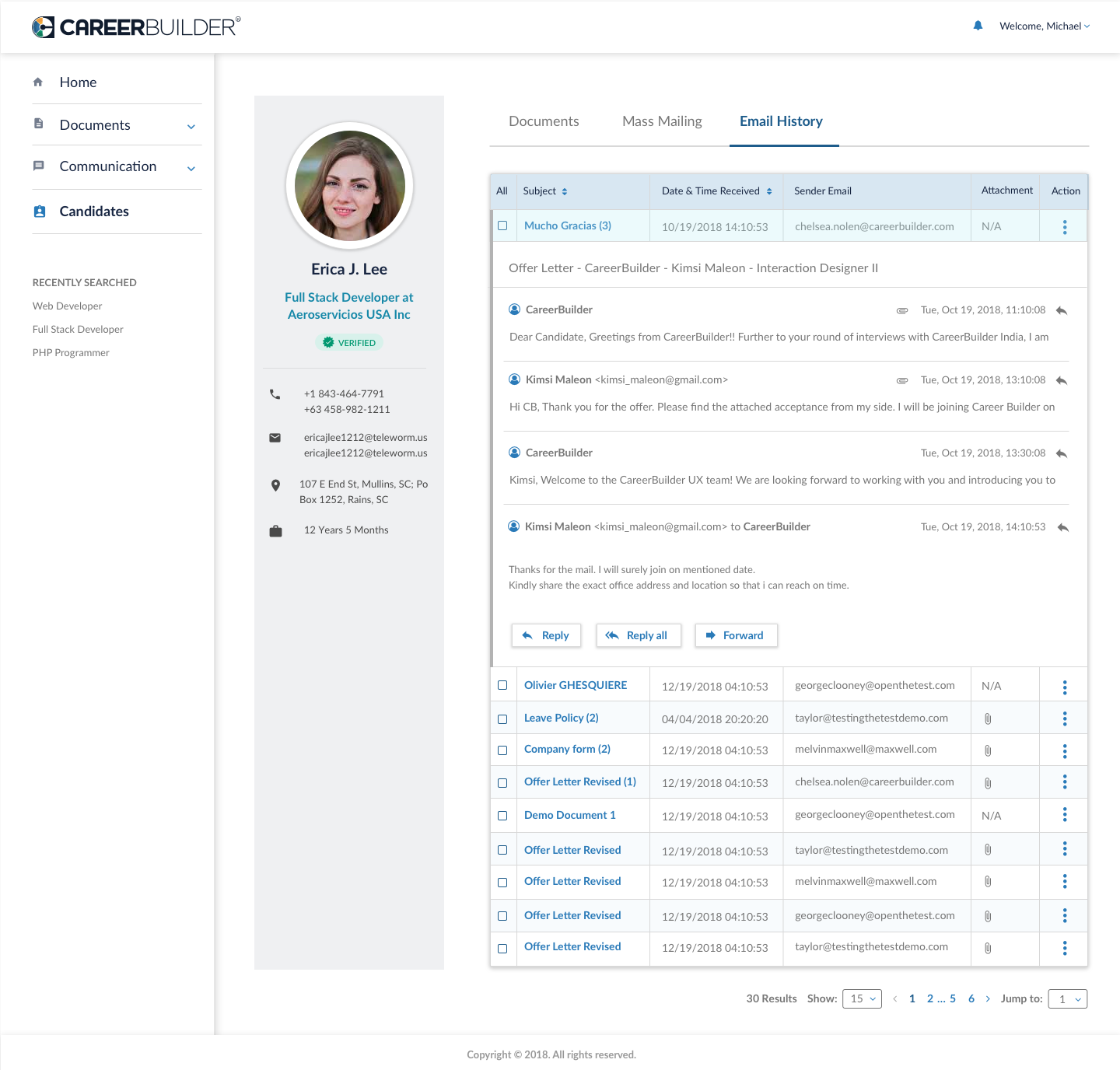This screenshot has width=1120, height=1070.
Task: Open the Demo Document 1 email link
Action: coord(570,815)
